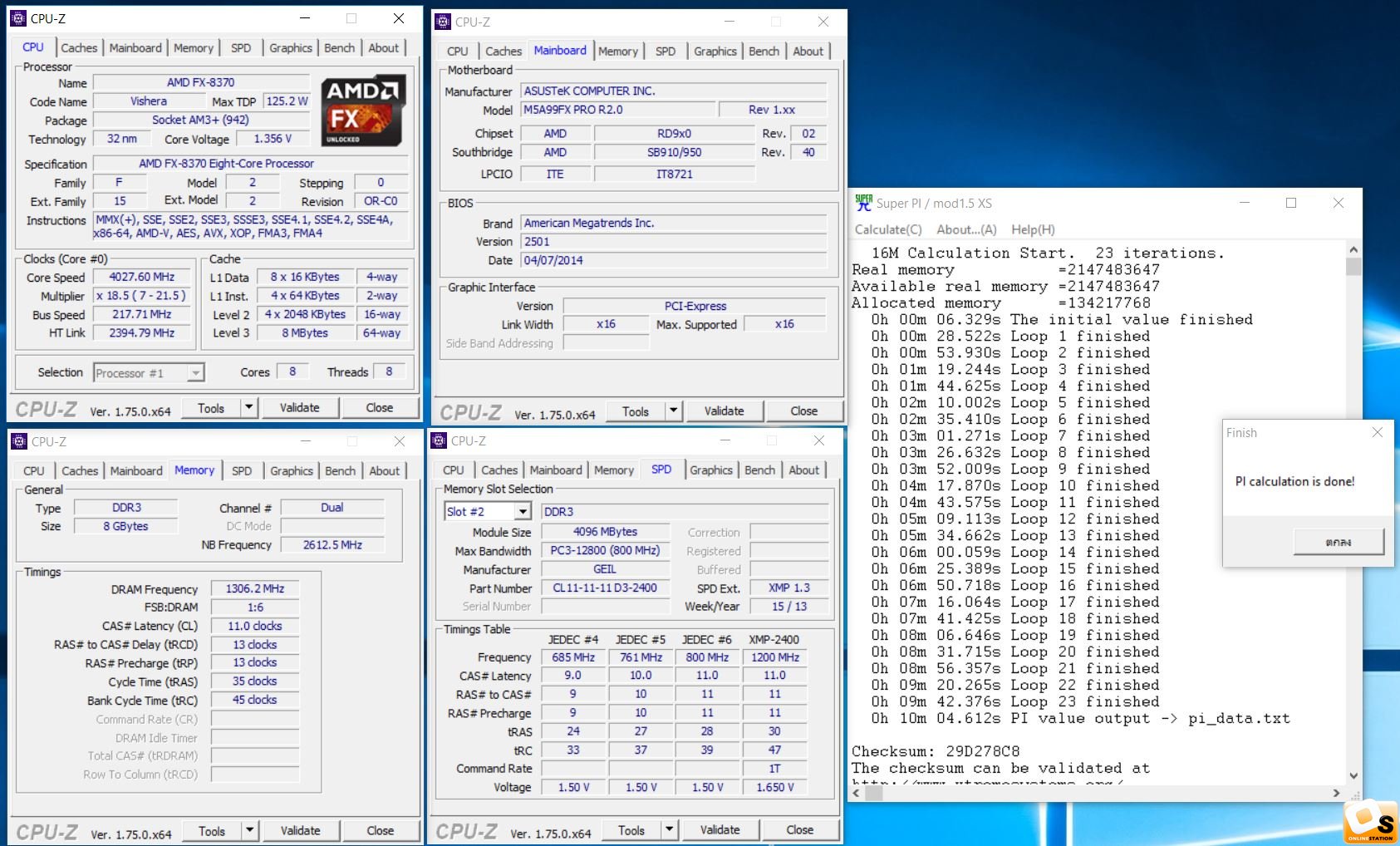Open the Slot #2 memory slot dropdown
Image resolution: width=1400 pixels, height=846 pixels.
tap(523, 511)
